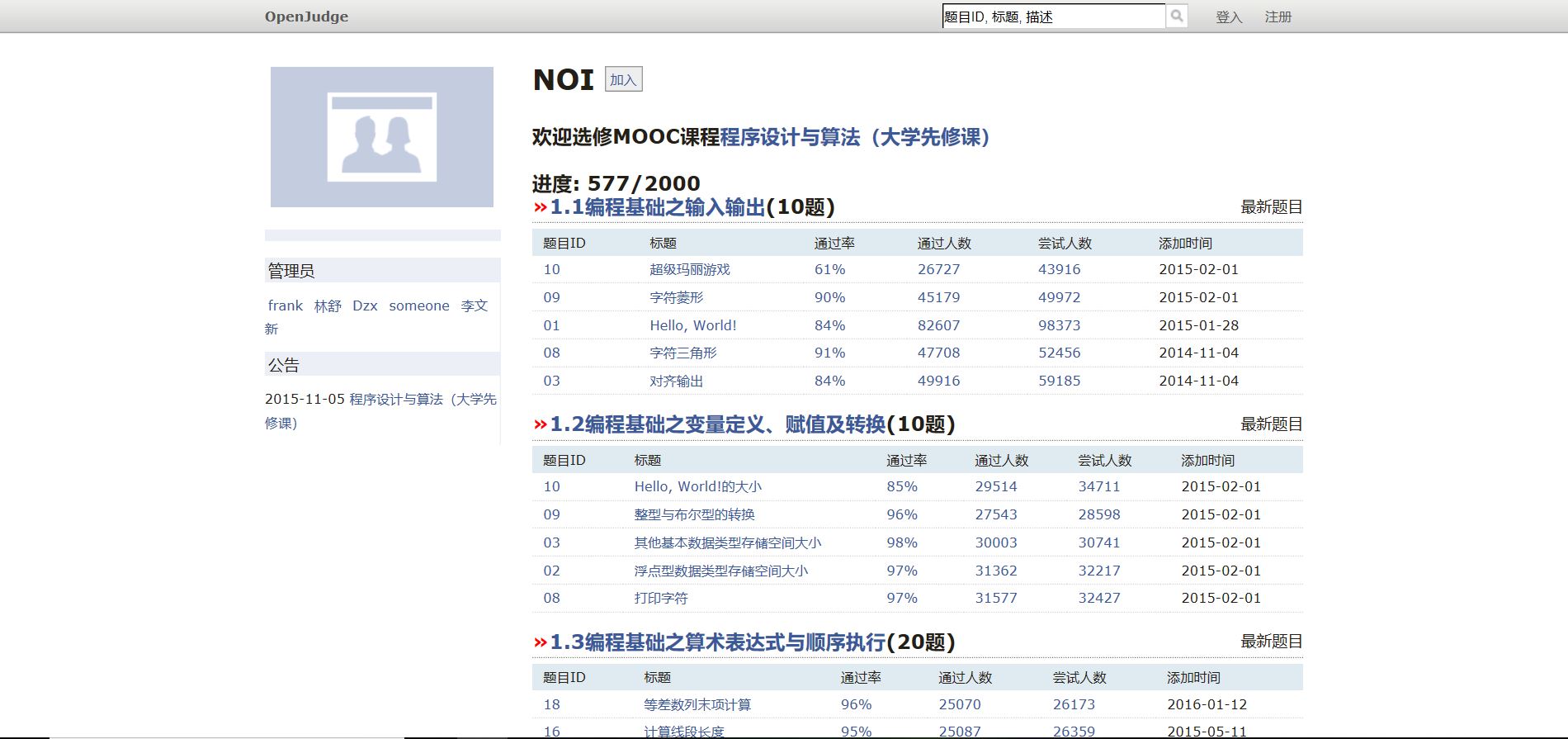This screenshot has height=739, width=1568.
Task: Click 最新题目 beside section 1.3
Action: [1272, 642]
